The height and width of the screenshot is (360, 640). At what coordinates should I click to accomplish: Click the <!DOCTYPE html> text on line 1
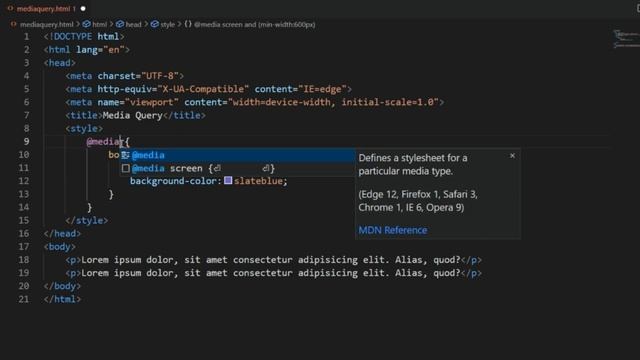coord(84,37)
